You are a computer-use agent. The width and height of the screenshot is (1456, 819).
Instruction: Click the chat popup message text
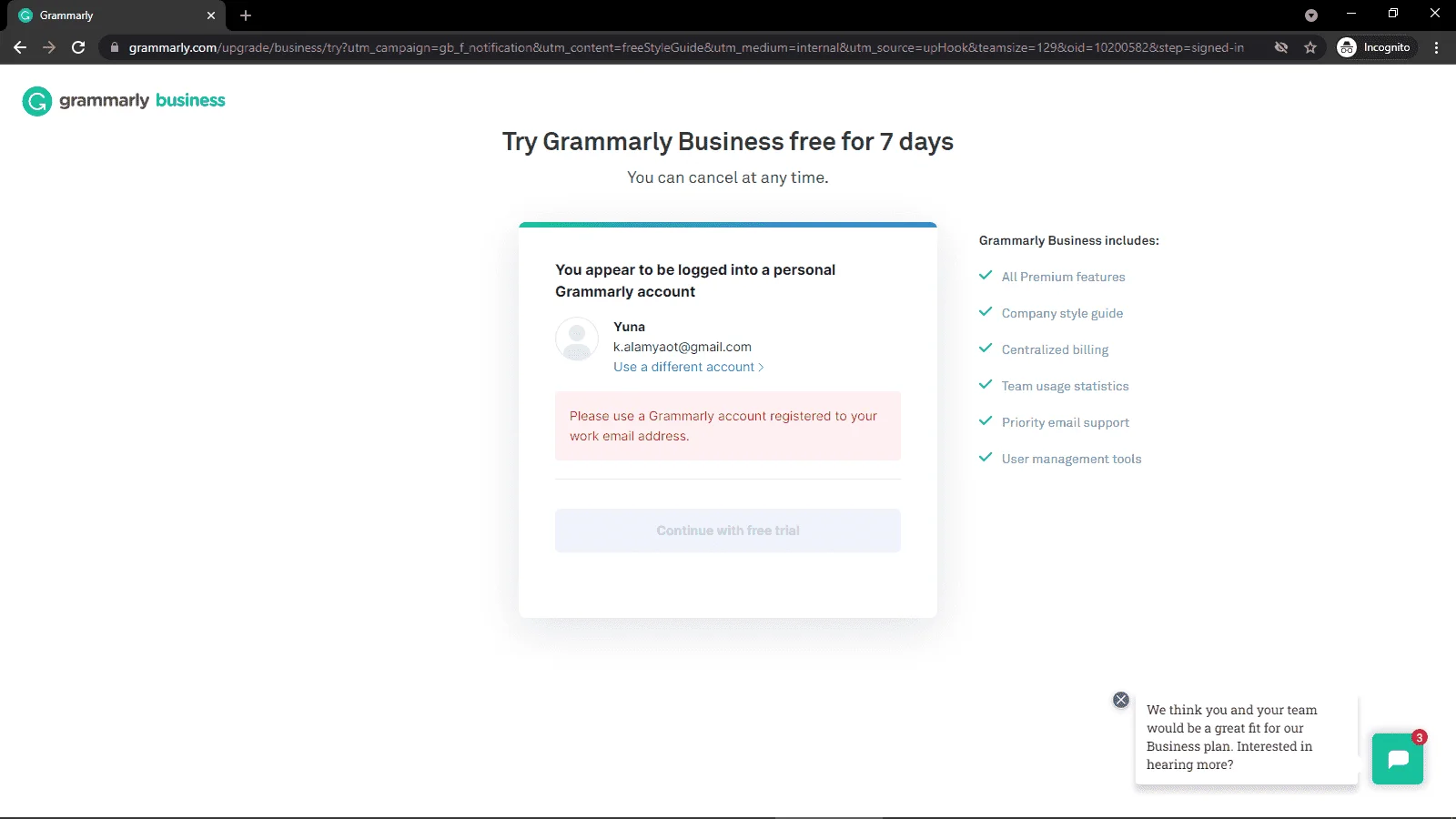click(x=1232, y=737)
